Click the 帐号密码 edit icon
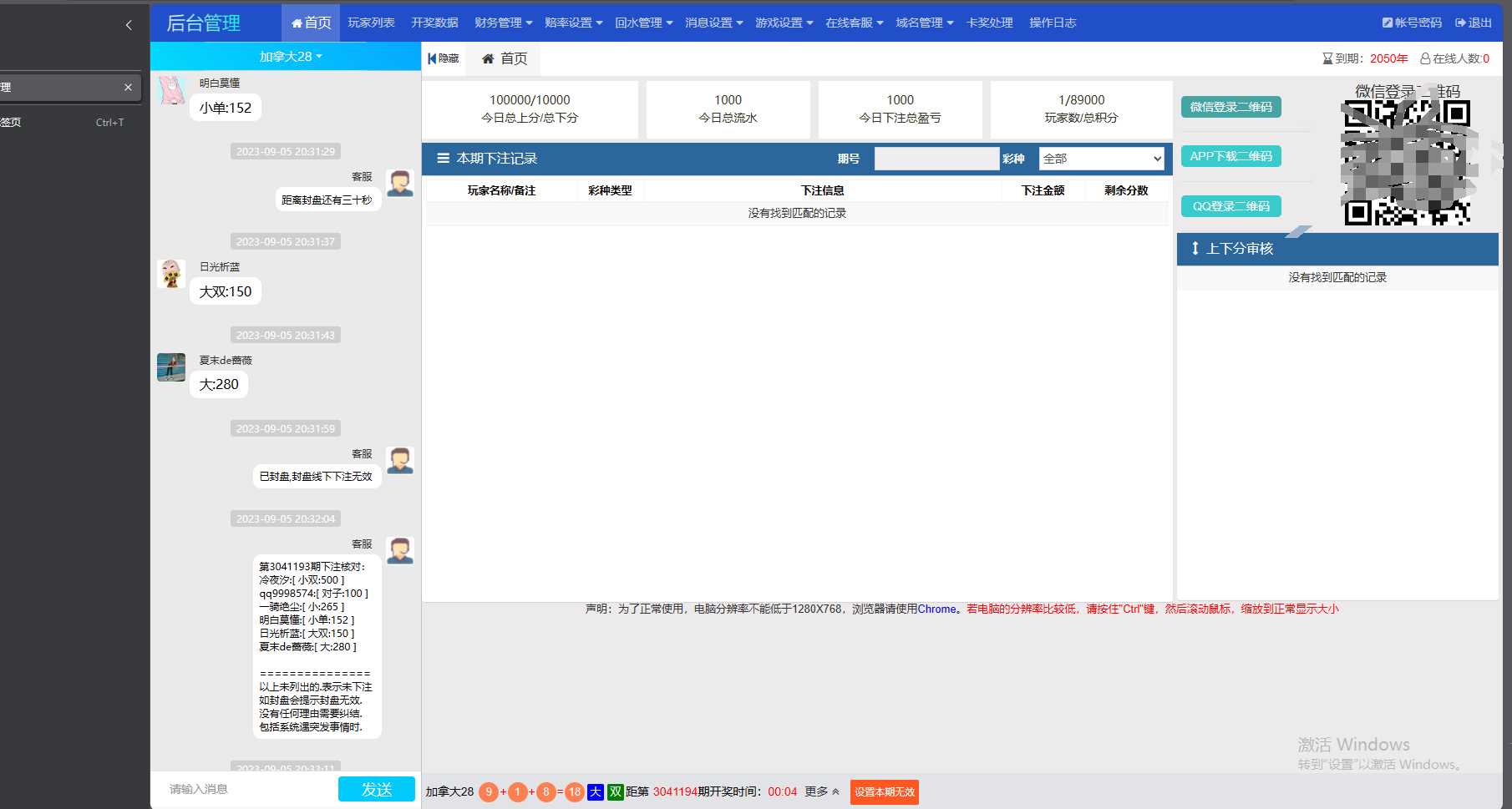Viewport: 1512px width, 809px height. click(1387, 23)
